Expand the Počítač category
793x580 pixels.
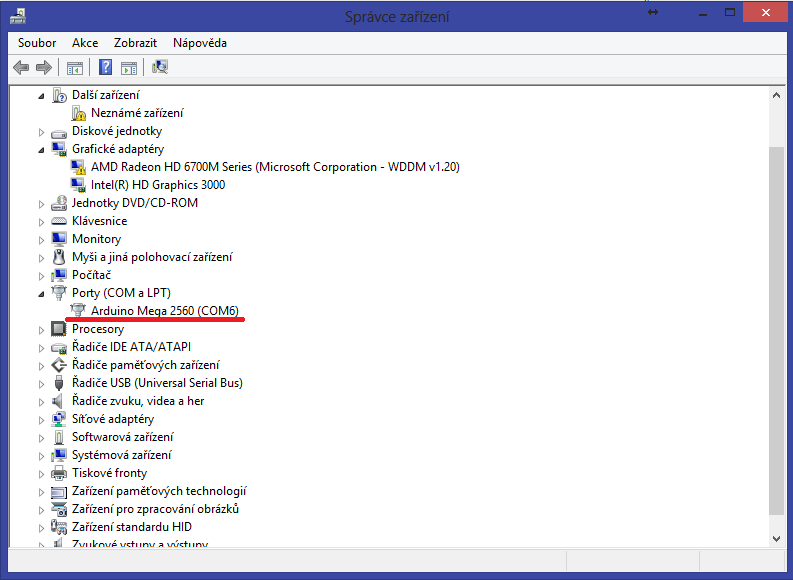pyautogui.click(x=41, y=276)
